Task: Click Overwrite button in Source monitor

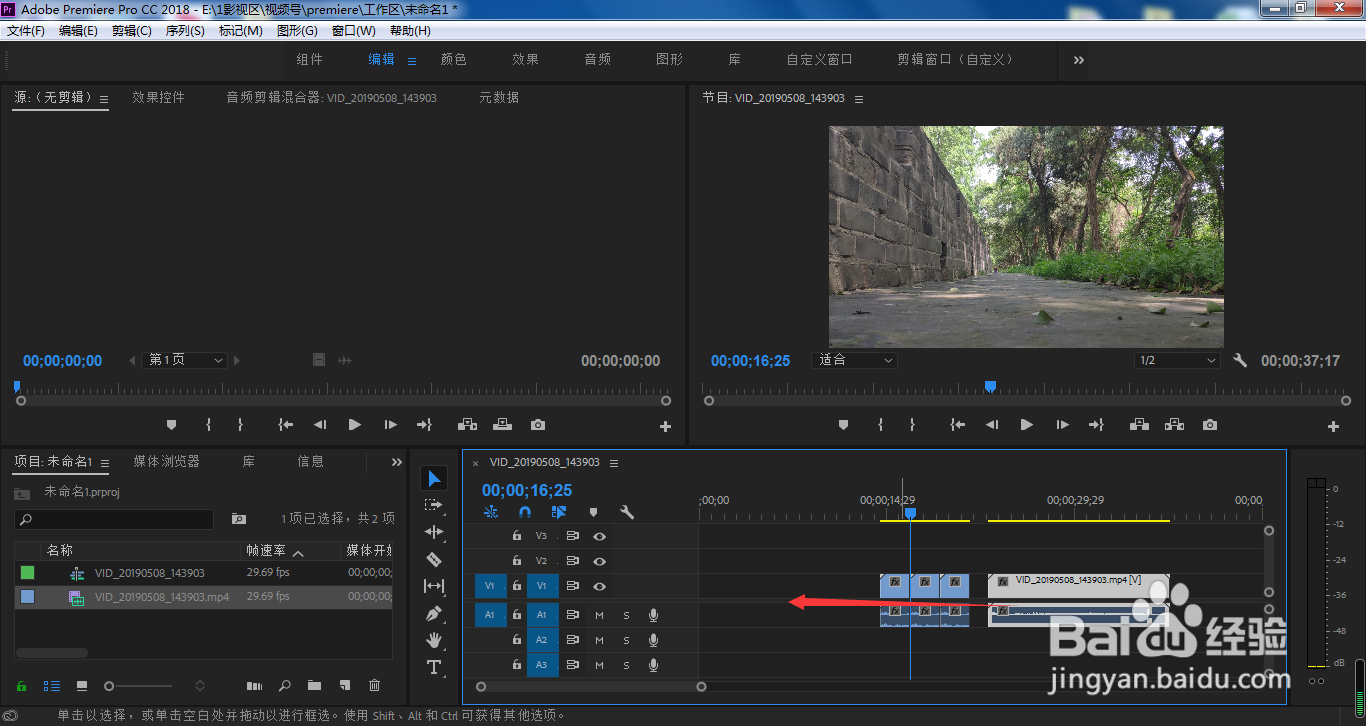Action: (x=502, y=425)
